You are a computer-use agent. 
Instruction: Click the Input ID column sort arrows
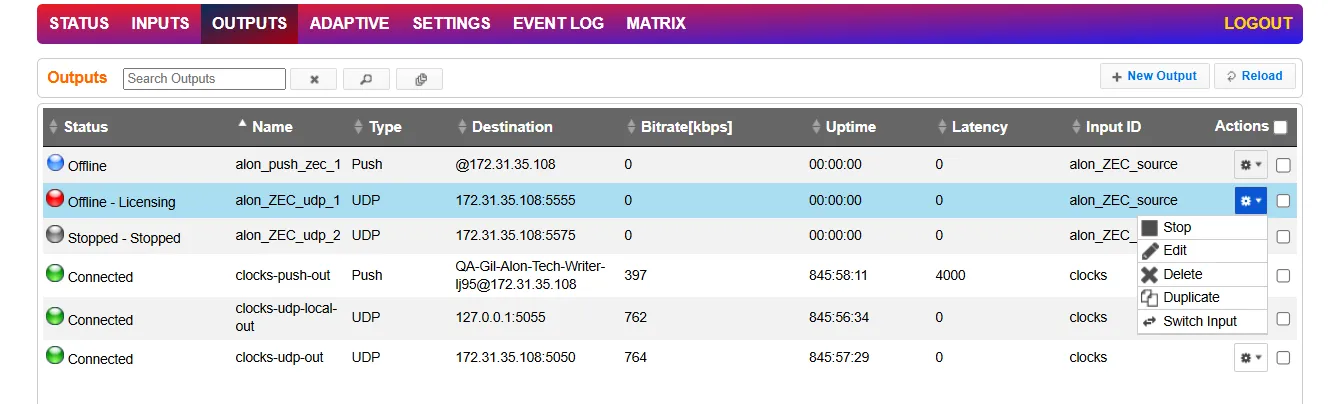click(1076, 127)
